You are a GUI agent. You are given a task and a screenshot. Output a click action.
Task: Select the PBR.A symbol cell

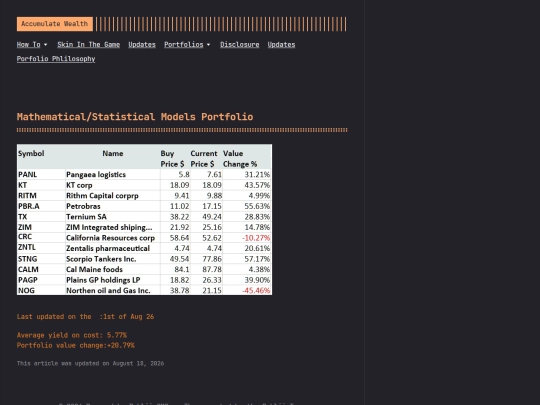click(41, 206)
